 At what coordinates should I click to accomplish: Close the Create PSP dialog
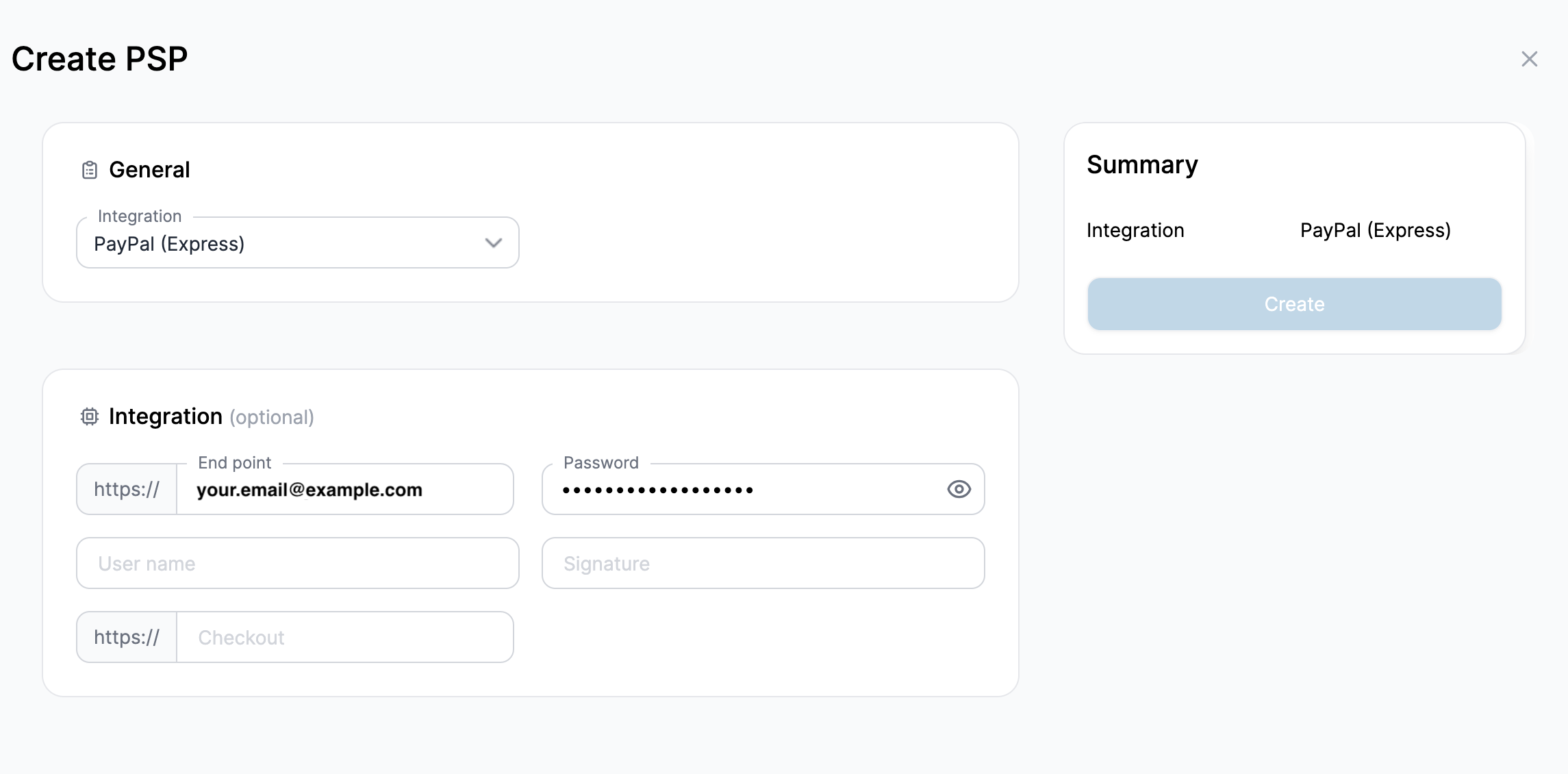pyautogui.click(x=1530, y=59)
